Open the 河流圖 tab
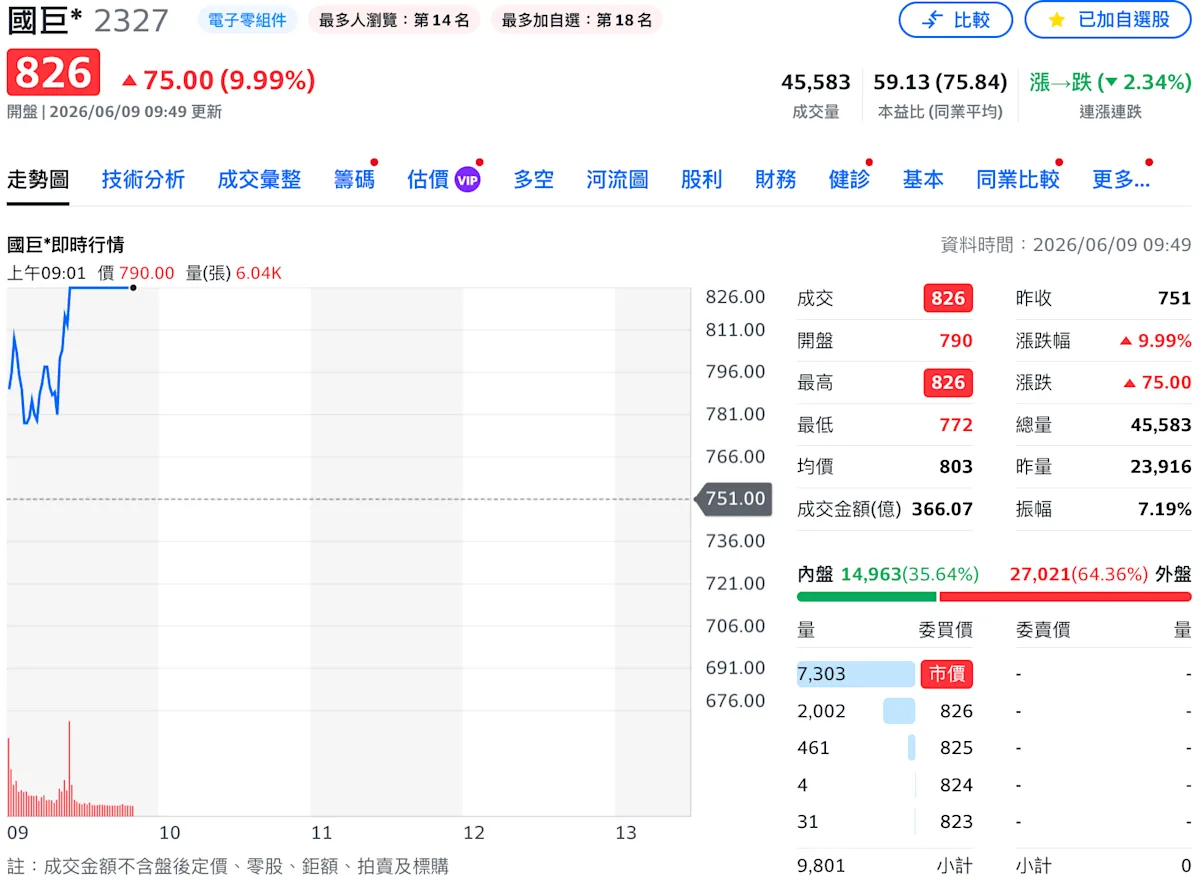The height and width of the screenshot is (880, 1200). 617,180
